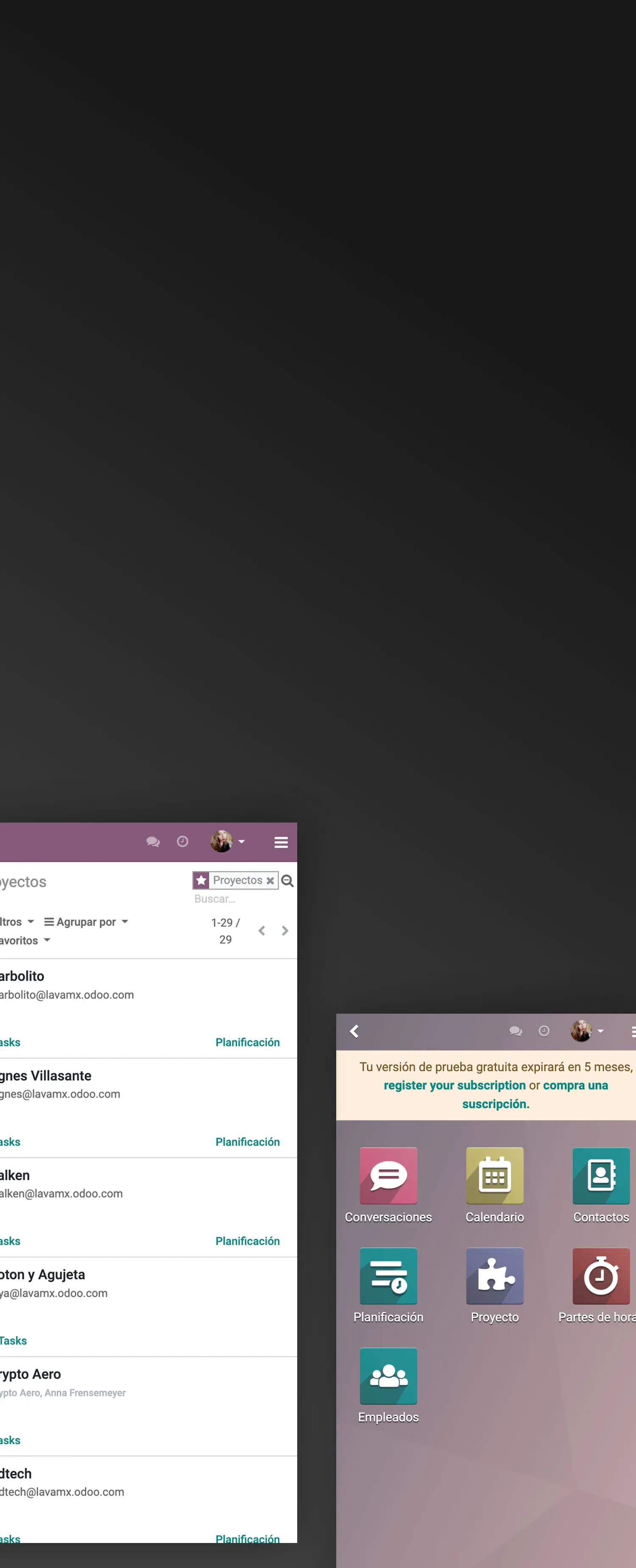Go back using the arrow in the home menu window
Image resolution: width=636 pixels, height=1568 pixels.
[x=354, y=1031]
